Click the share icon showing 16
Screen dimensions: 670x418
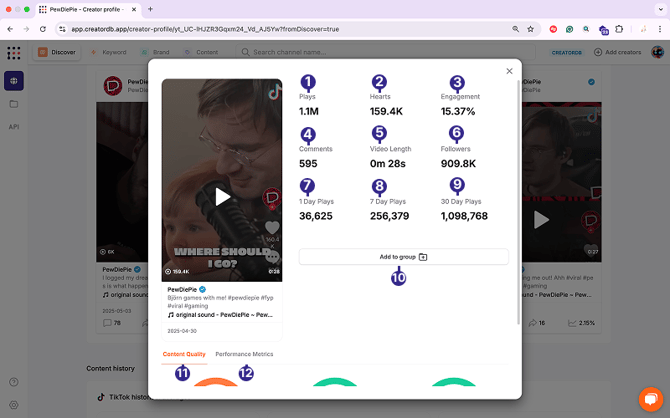click(532, 323)
